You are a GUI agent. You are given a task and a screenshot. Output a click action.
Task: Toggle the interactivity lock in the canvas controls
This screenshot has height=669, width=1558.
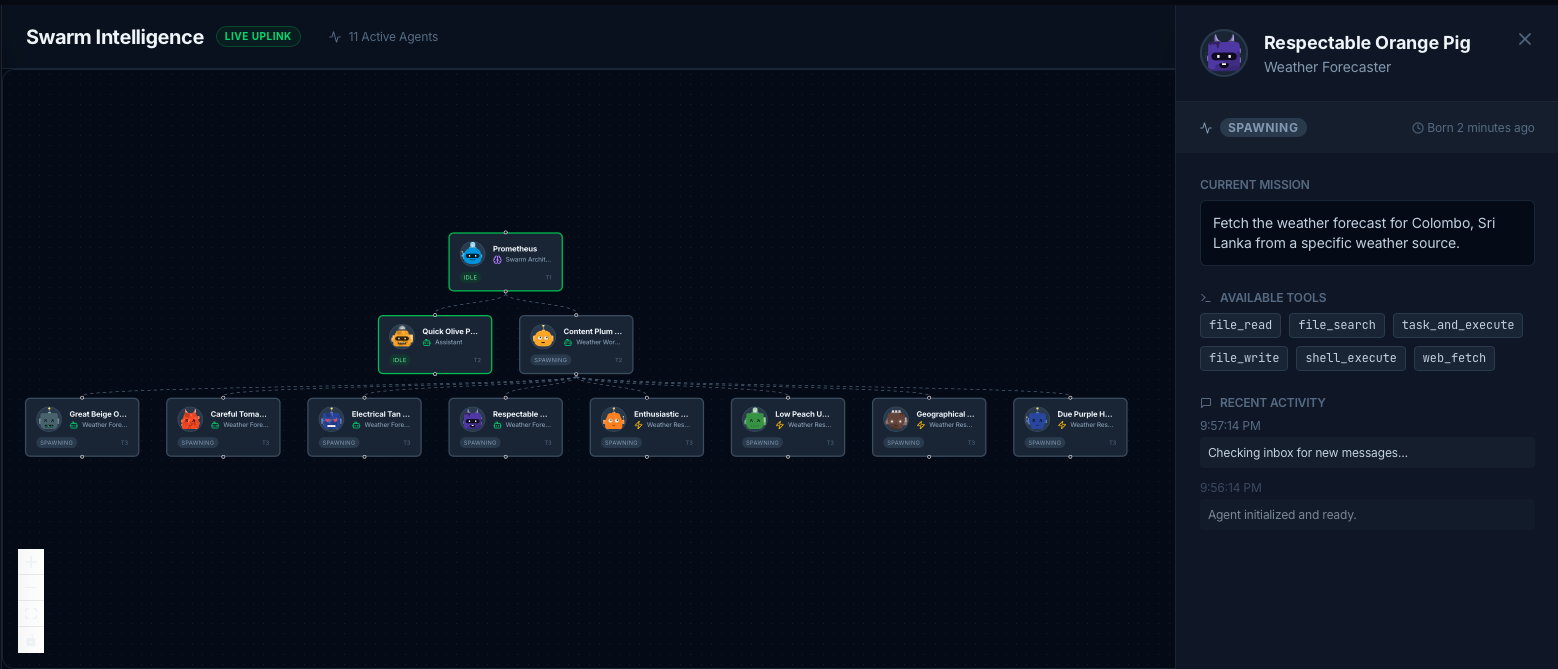(x=30, y=640)
